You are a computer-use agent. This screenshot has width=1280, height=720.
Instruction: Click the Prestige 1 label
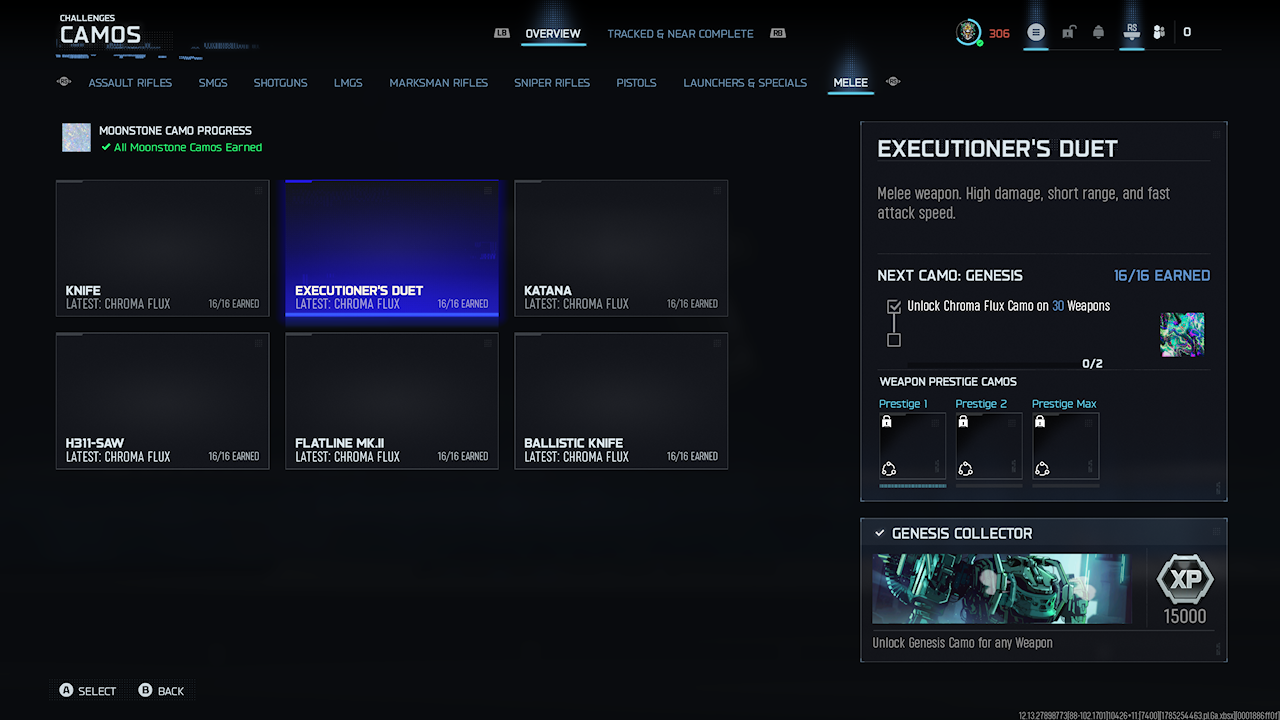click(x=903, y=404)
